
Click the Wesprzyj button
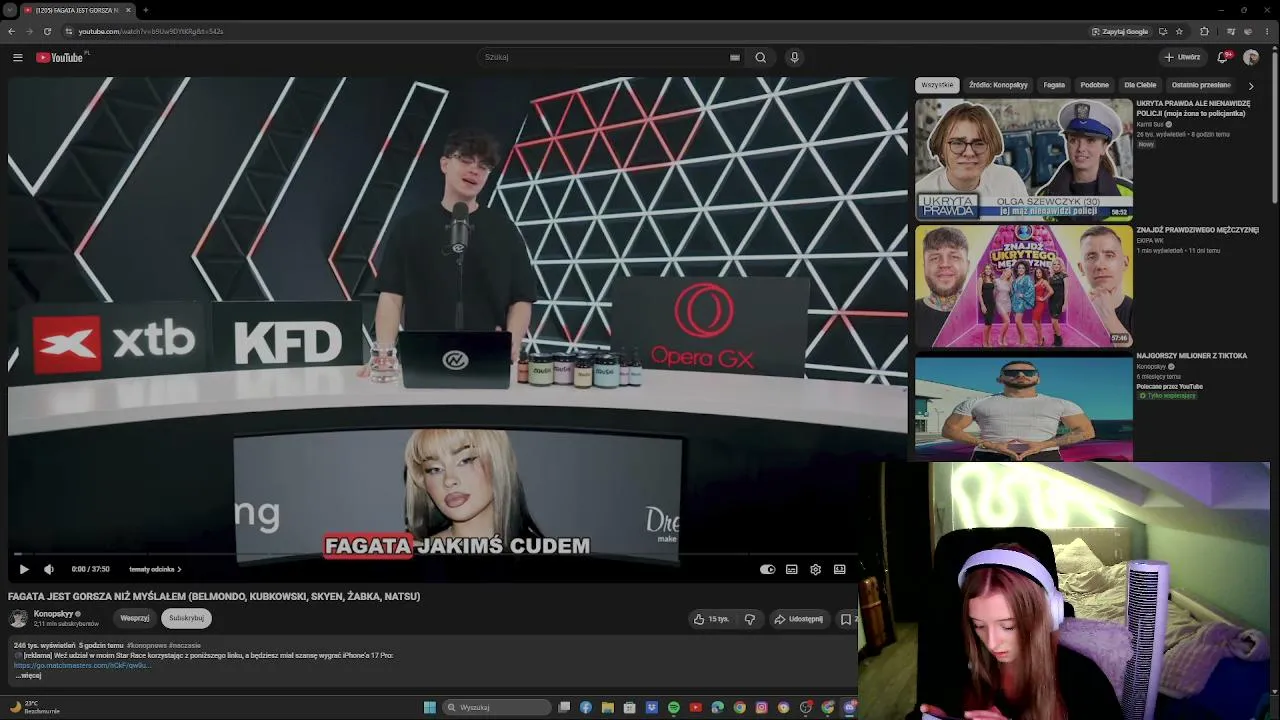(x=135, y=618)
